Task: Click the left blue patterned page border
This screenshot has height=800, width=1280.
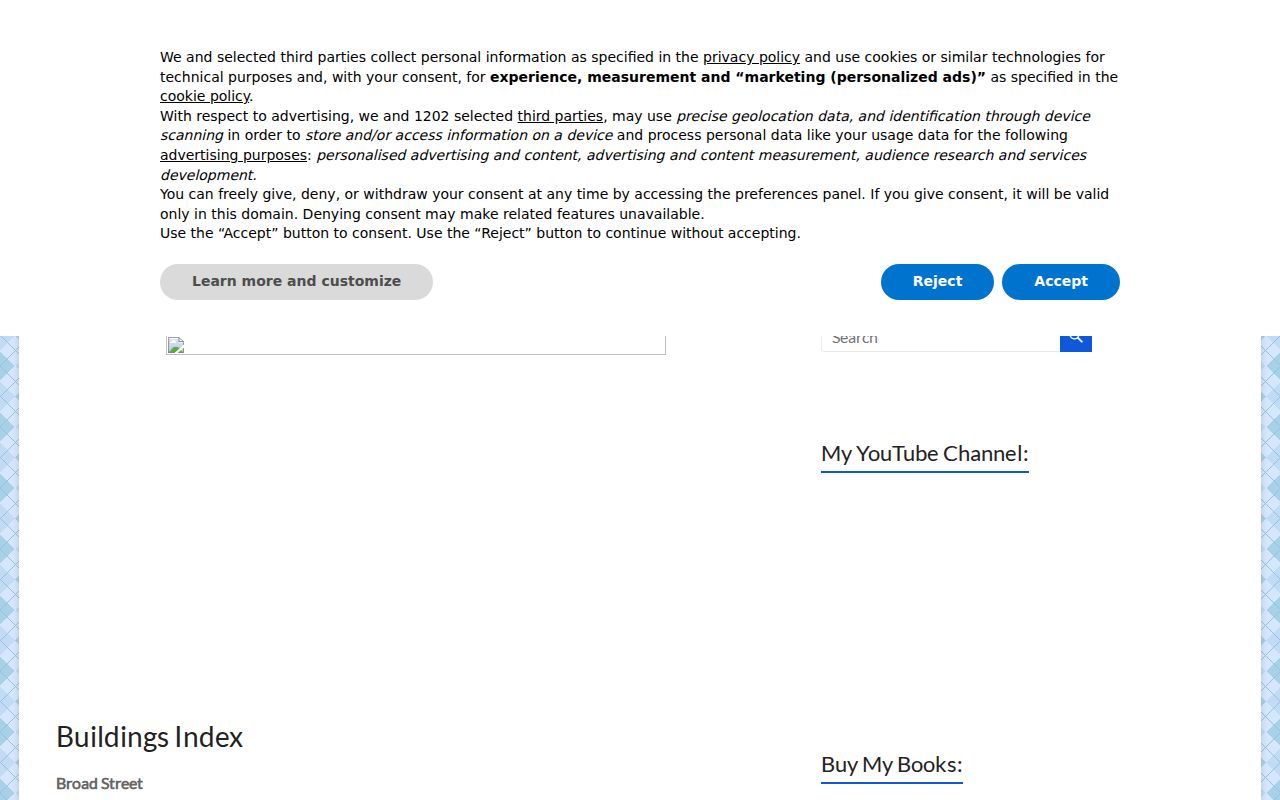Action: (x=9, y=568)
